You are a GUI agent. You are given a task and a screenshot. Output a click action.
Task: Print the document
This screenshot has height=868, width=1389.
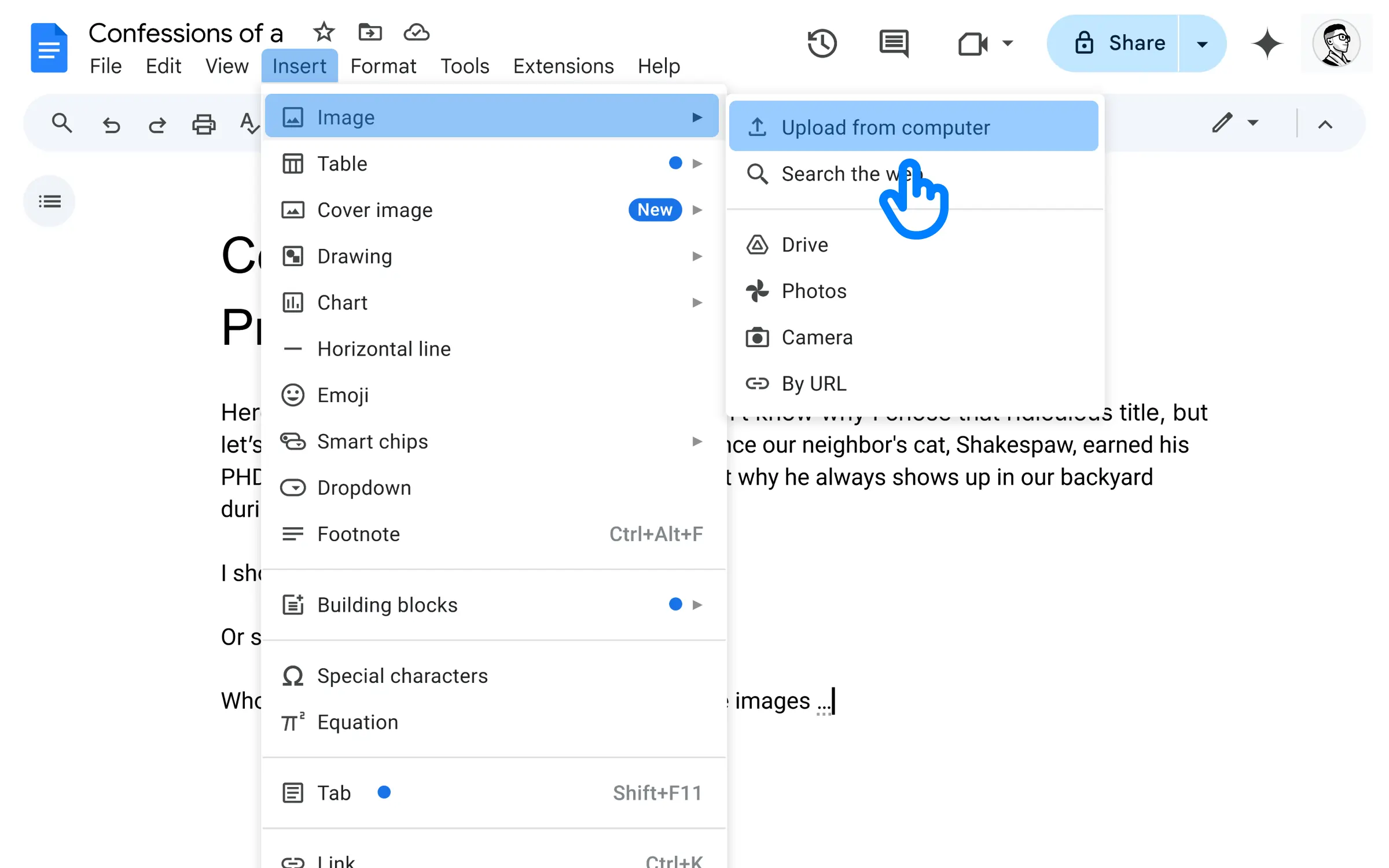pyautogui.click(x=204, y=124)
